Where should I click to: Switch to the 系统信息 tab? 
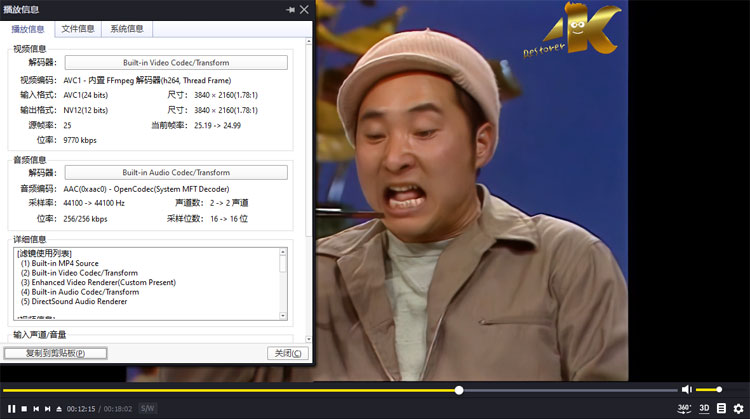[126, 29]
